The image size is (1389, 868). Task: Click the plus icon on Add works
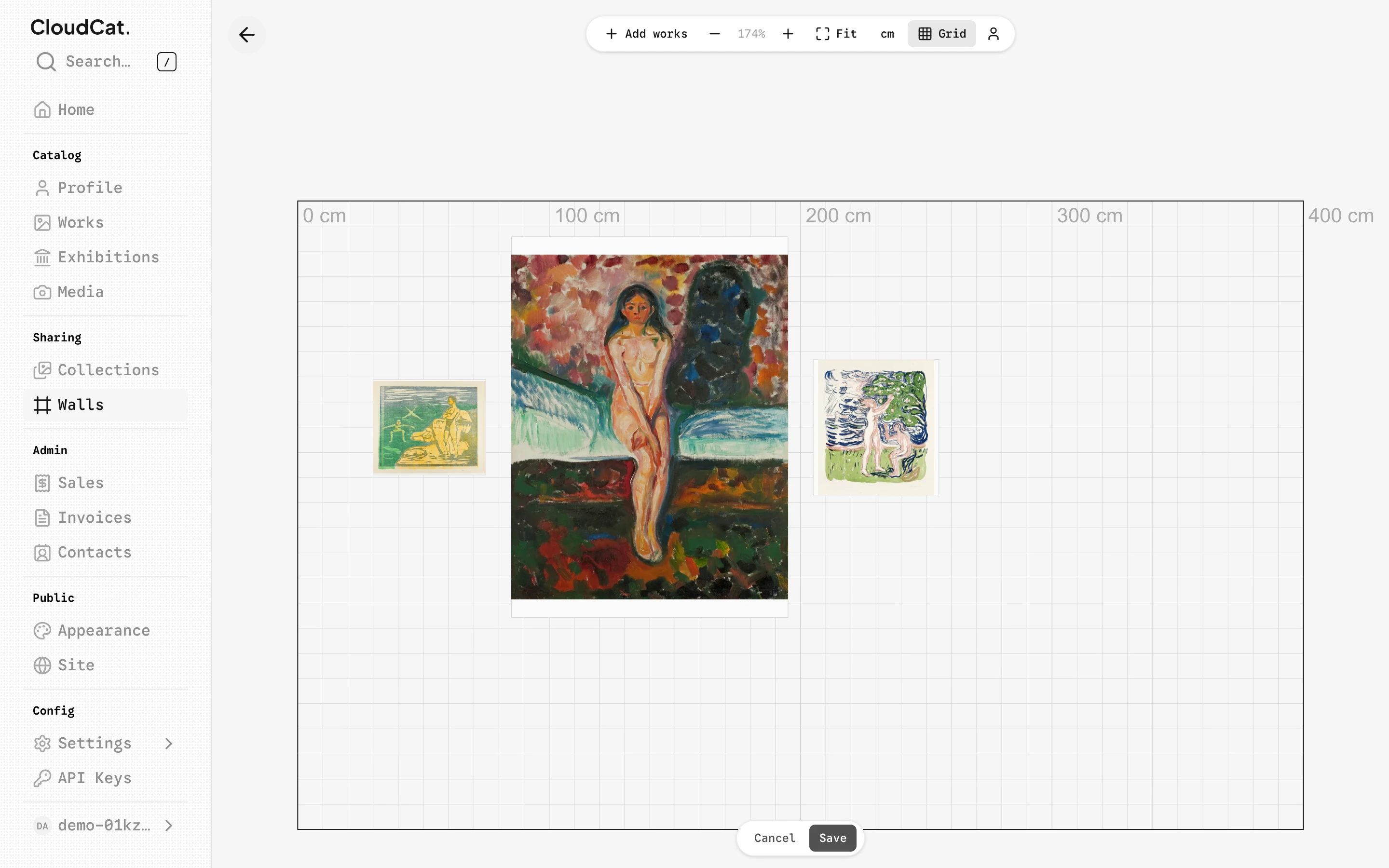pos(611,34)
